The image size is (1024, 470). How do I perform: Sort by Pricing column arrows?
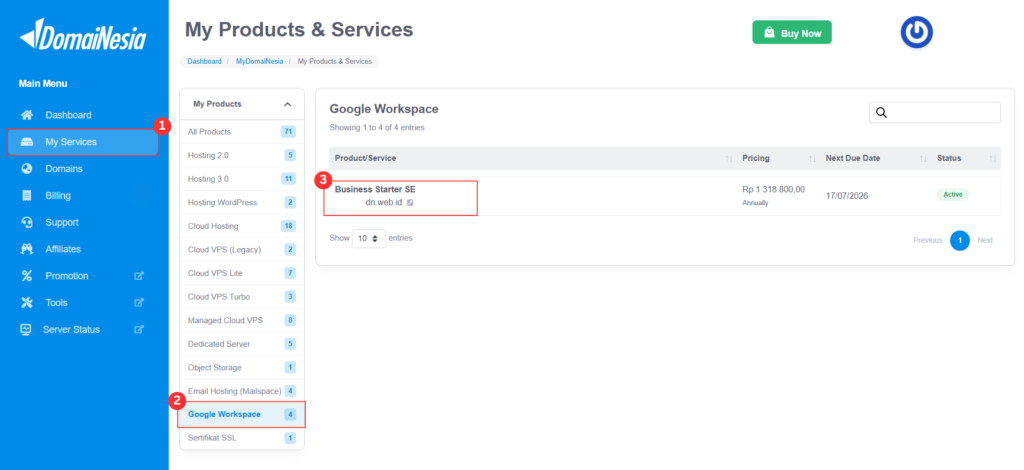[x=812, y=159]
